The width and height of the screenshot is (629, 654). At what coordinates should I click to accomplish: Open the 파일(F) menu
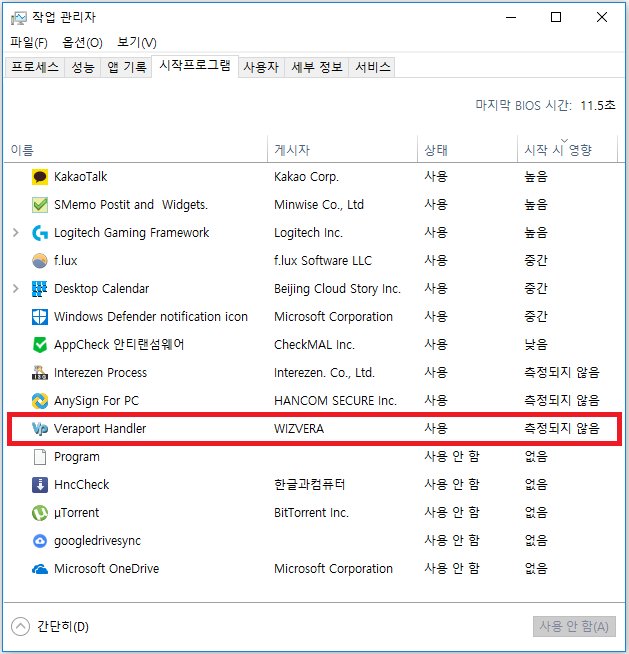pyautogui.click(x=29, y=43)
